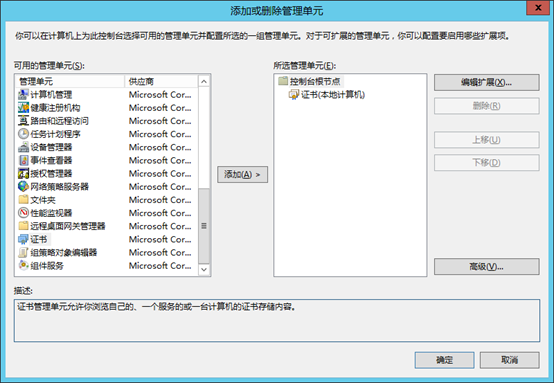This screenshot has width=554, height=383.
Task: Click the 删除(R) button
Action: click(x=487, y=106)
